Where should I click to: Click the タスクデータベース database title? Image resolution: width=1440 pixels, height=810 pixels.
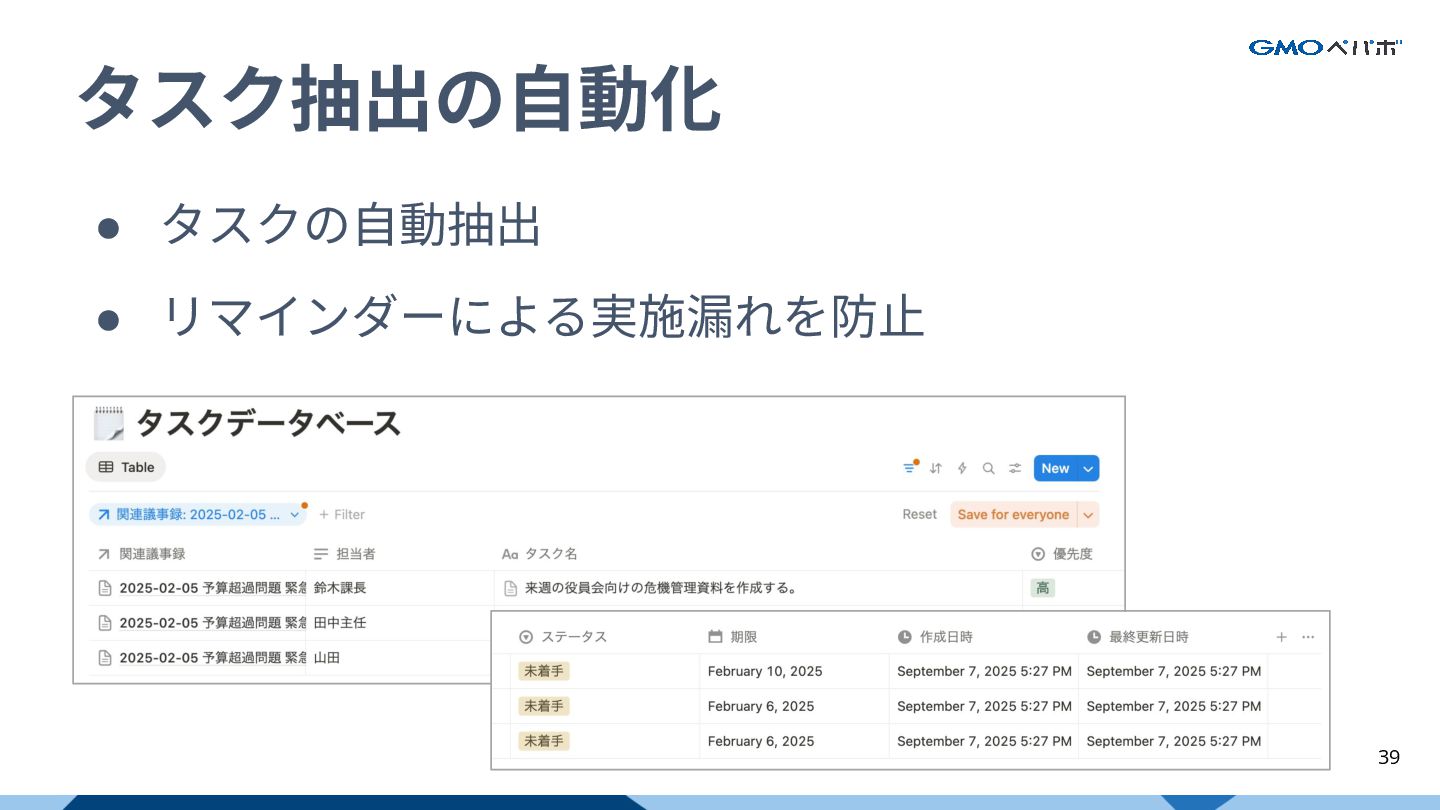point(268,423)
